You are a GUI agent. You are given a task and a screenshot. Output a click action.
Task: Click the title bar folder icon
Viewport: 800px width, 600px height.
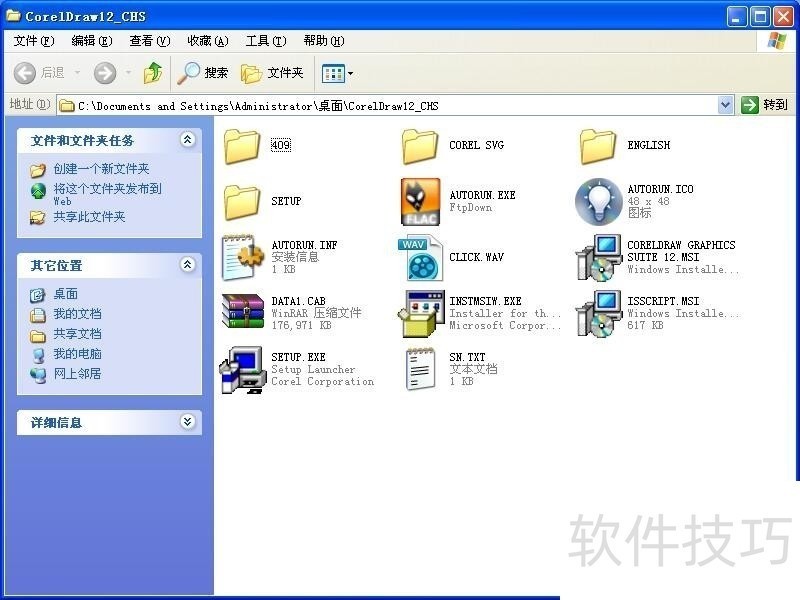coord(14,15)
